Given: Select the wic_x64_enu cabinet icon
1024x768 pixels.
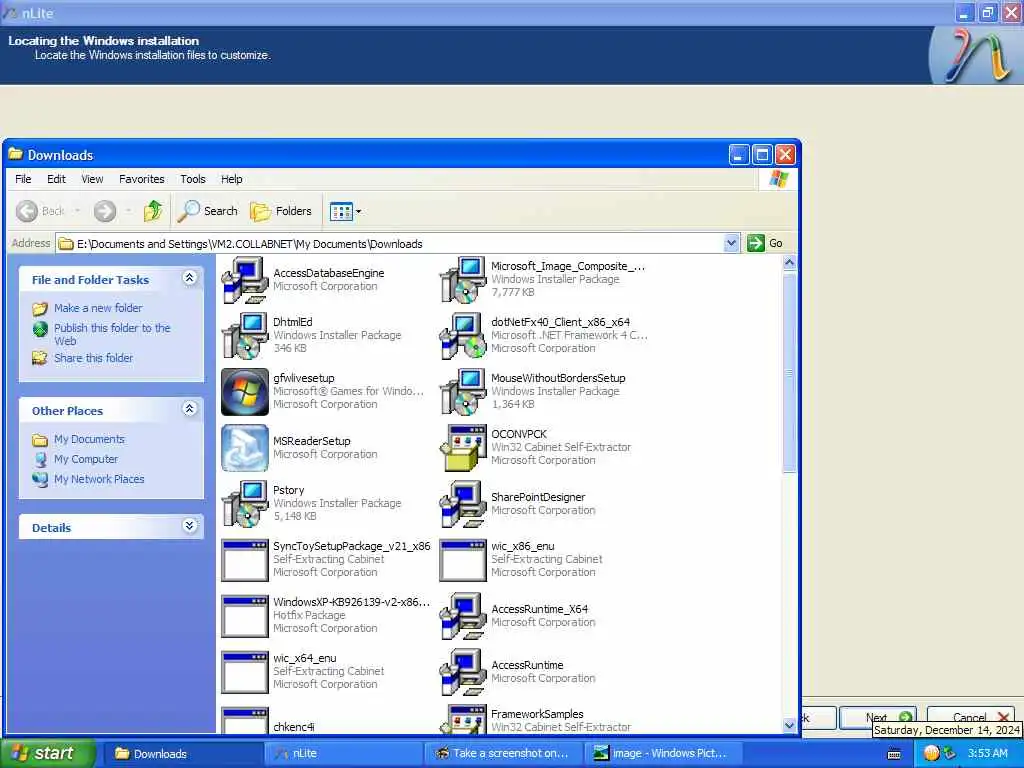Looking at the screenshot, I should (x=244, y=672).
